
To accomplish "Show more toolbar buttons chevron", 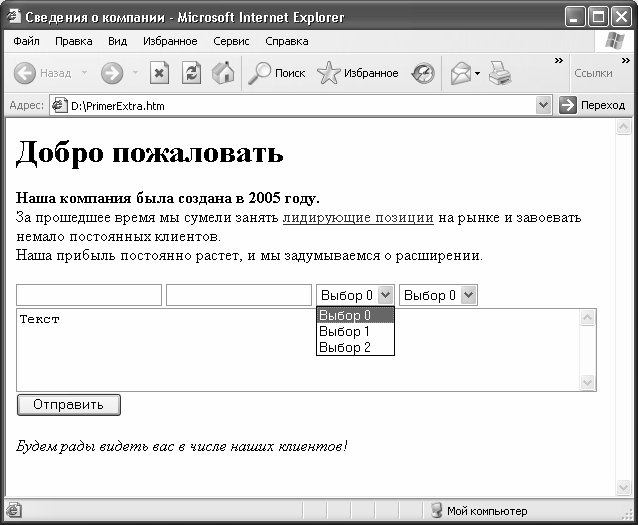I will click(559, 61).
